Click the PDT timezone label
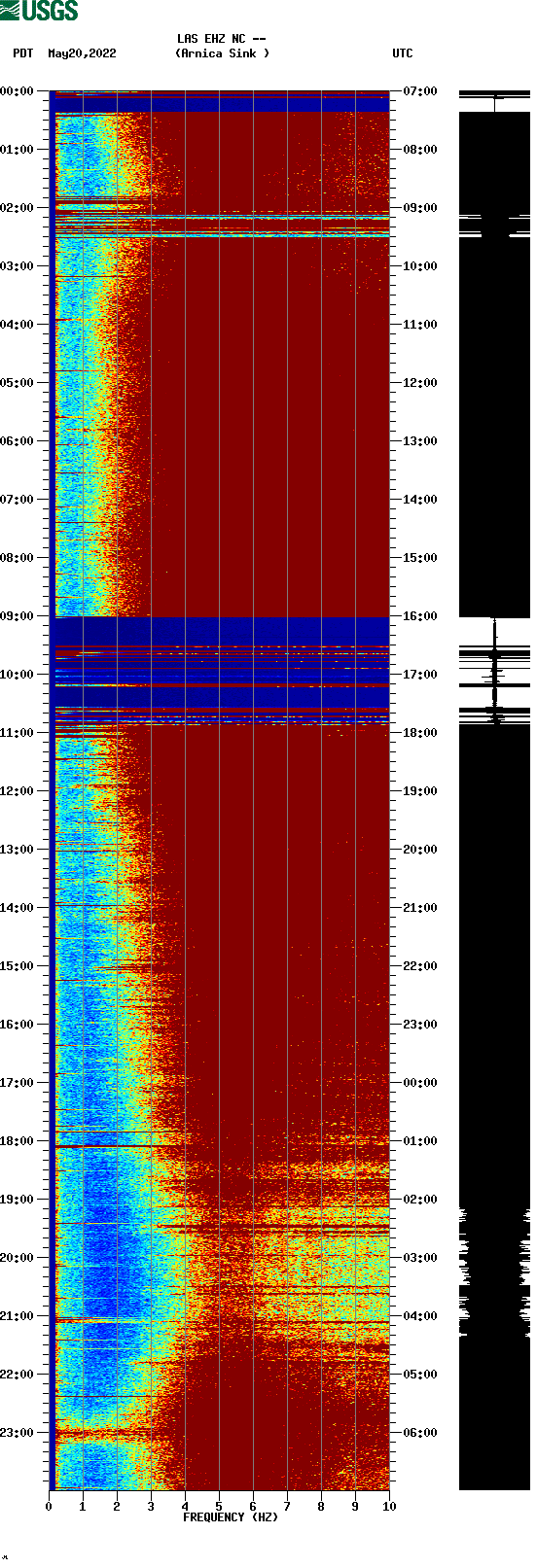The width and height of the screenshot is (537, 1568). tap(23, 53)
